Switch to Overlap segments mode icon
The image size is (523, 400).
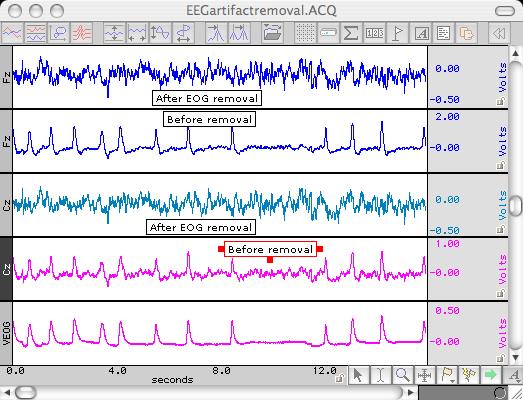click(x=82, y=33)
